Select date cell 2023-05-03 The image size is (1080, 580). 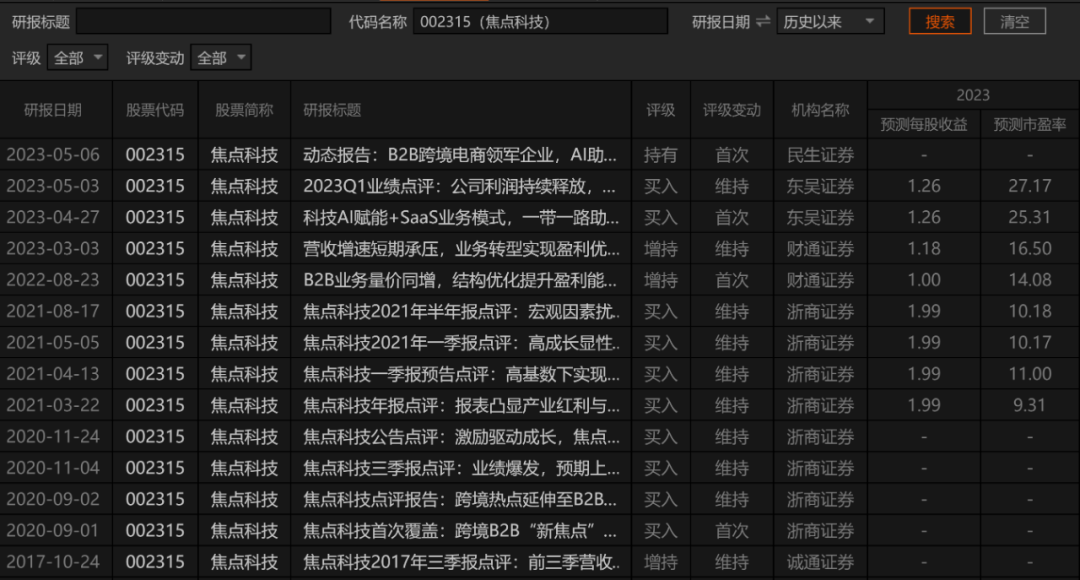(53, 186)
